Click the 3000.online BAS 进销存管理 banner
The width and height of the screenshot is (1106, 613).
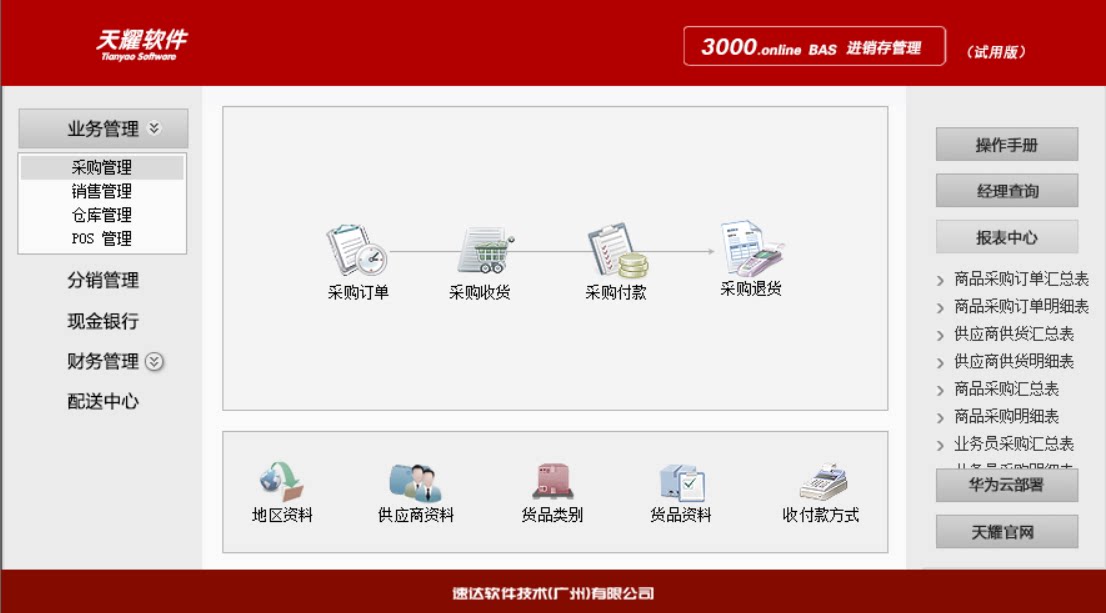(814, 47)
